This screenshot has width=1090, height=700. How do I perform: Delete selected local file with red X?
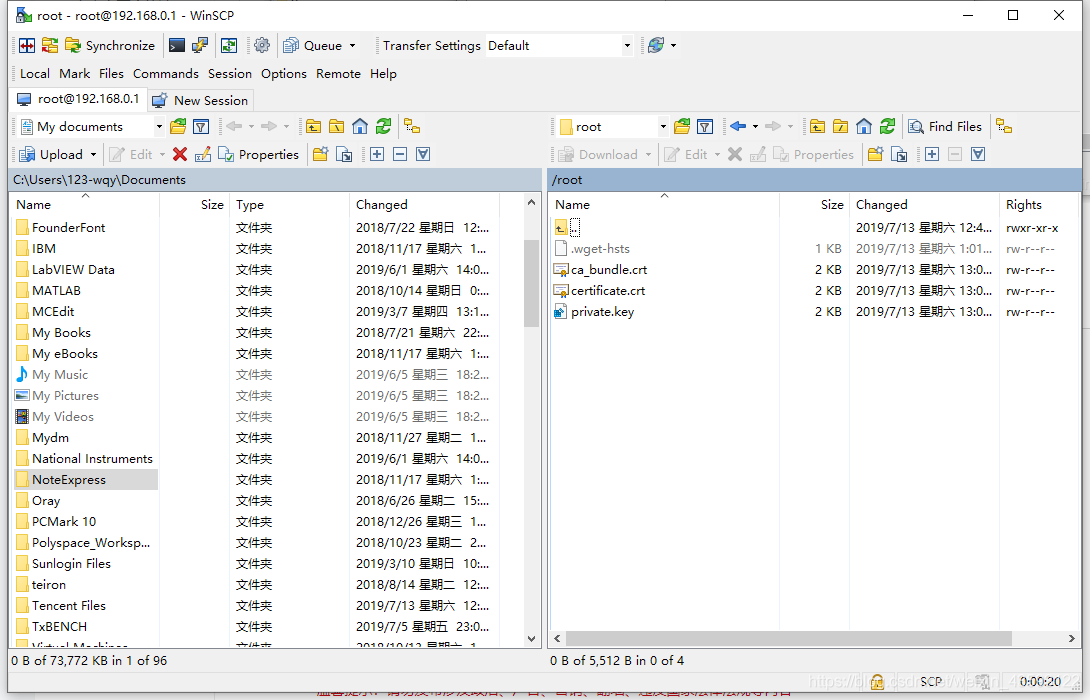tap(180, 154)
